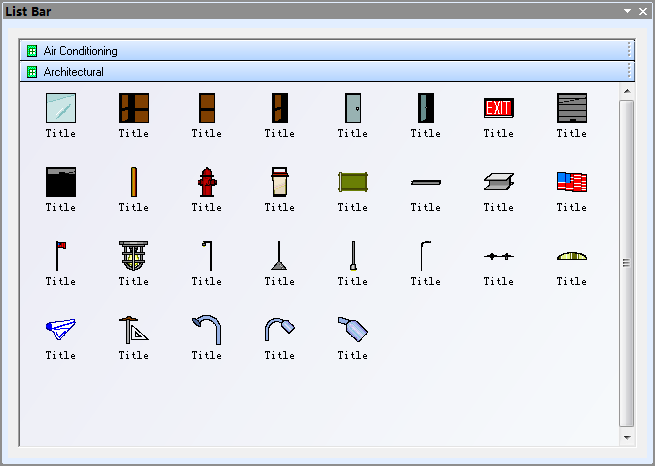Image resolution: width=655 pixels, height=466 pixels.
Task: Click the scrollbar down arrow
Action: tap(627, 437)
